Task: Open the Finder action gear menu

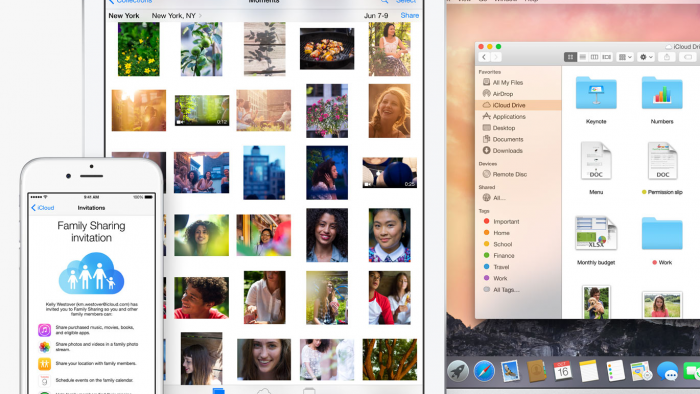Action: 646,57
